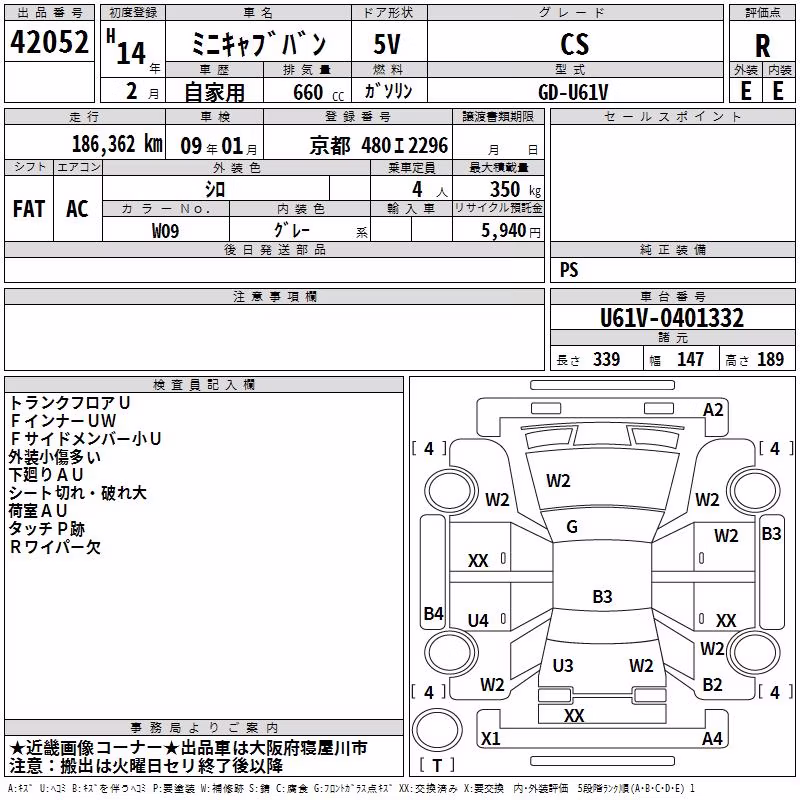
Task: Click the rear-right wheel circle in diagram
Action: pos(753,653)
